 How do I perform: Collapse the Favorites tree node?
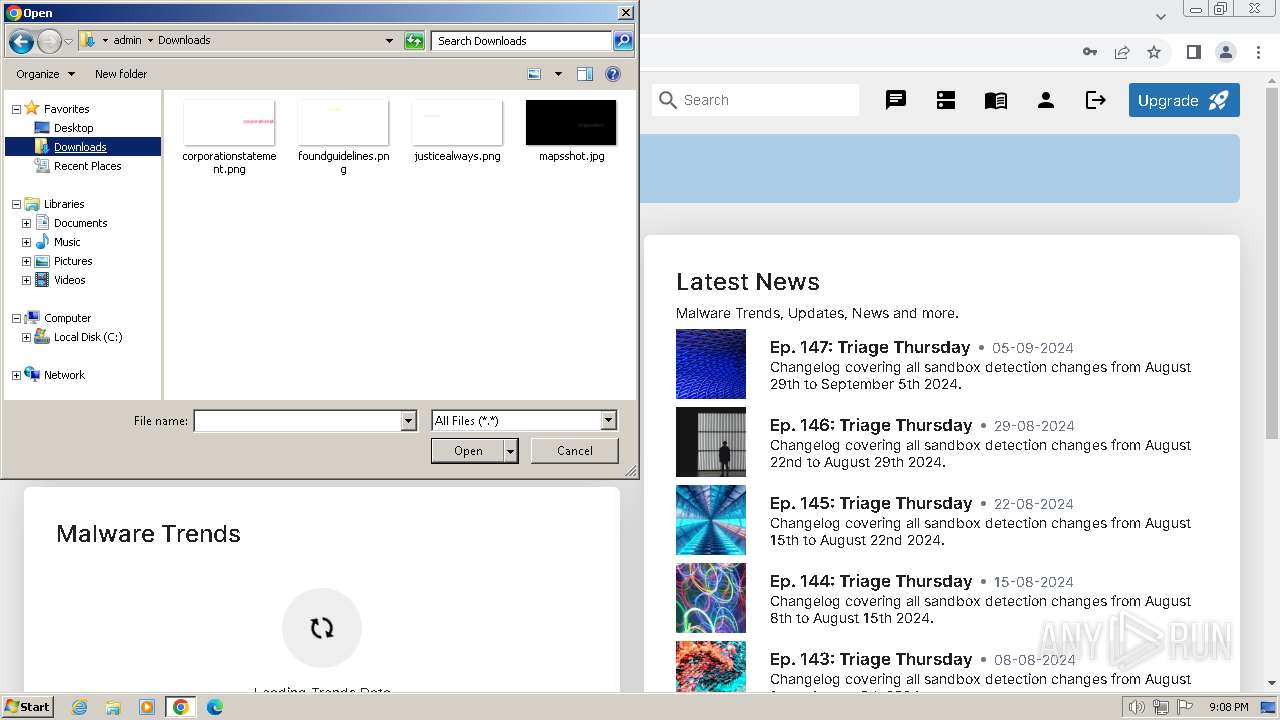(x=16, y=109)
